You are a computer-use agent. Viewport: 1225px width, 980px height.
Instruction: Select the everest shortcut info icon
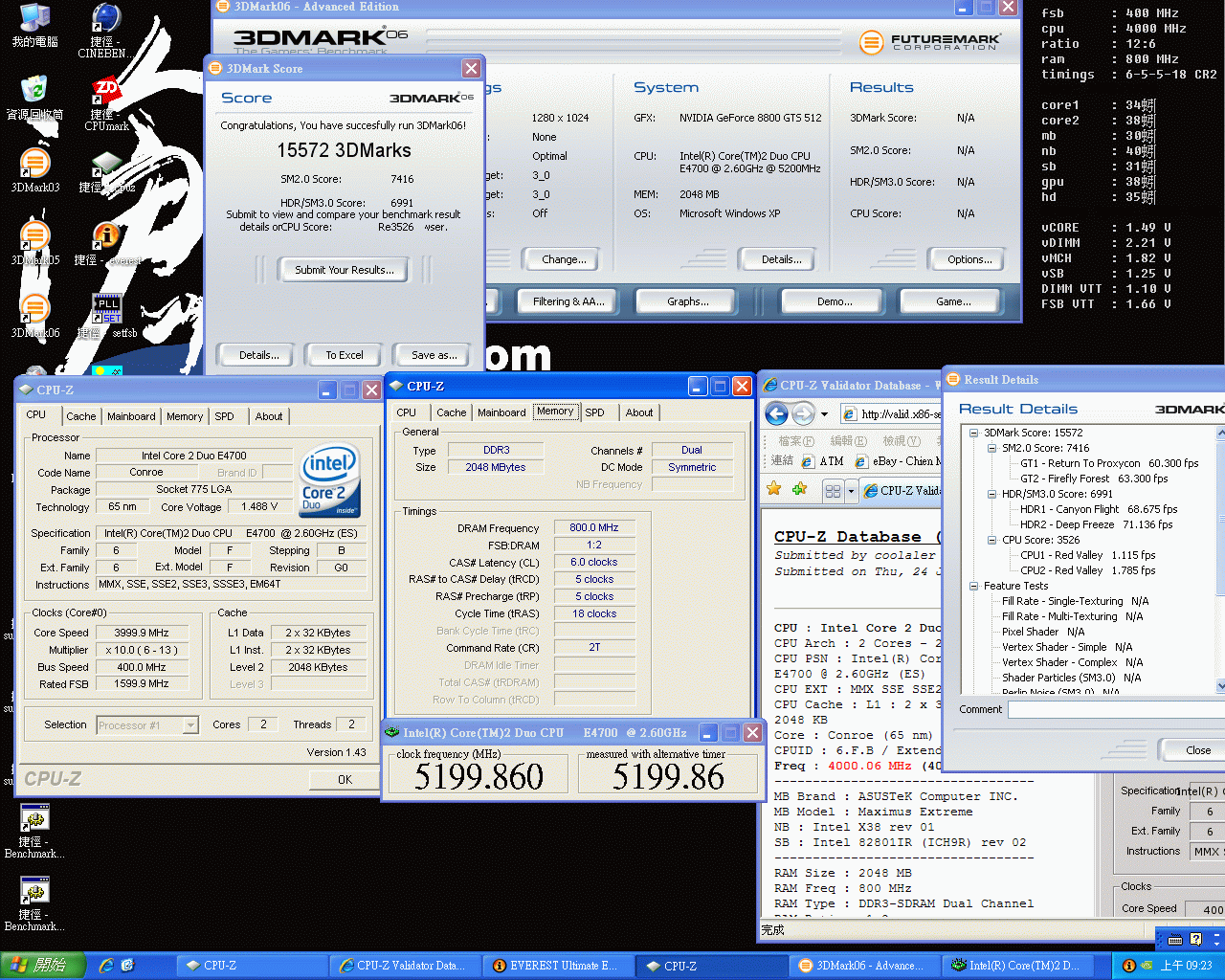[106, 235]
